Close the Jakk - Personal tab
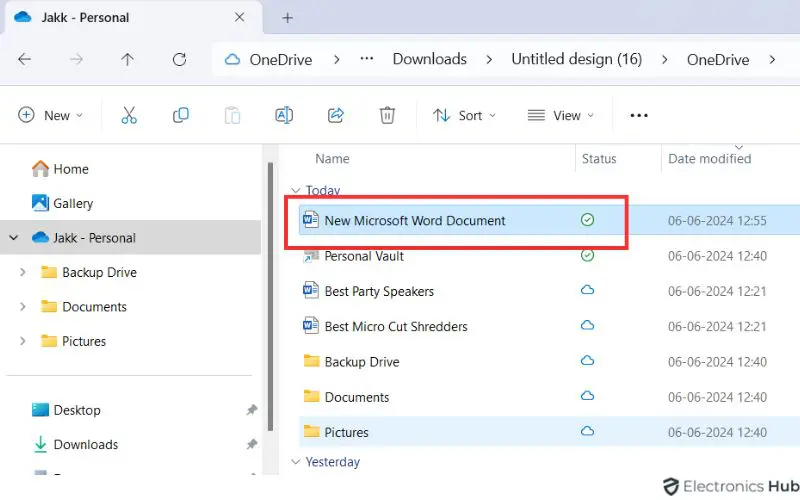The height and width of the screenshot is (500, 800). [x=239, y=17]
